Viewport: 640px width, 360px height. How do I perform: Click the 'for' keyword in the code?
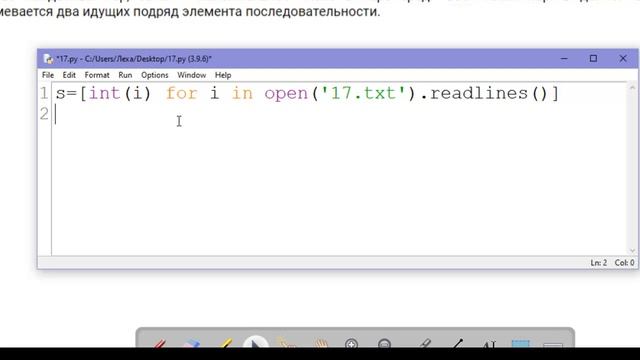(x=182, y=93)
